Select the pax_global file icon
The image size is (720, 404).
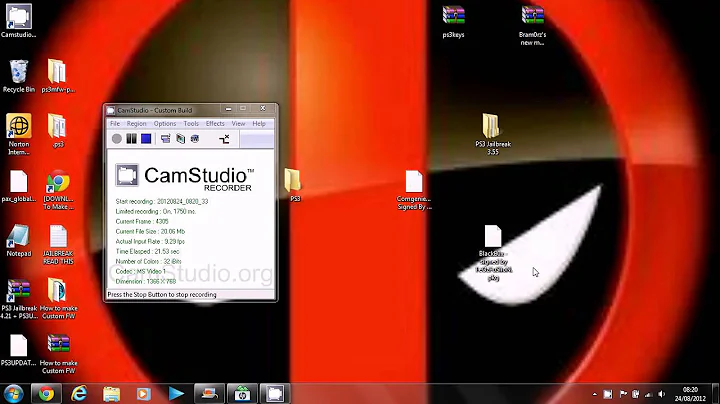(x=18, y=186)
